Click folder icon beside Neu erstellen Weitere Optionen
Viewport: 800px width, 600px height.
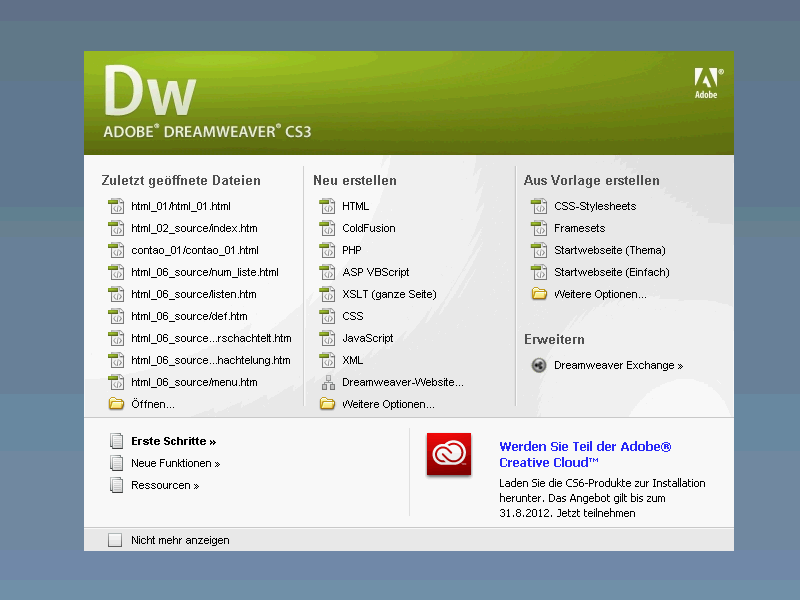(x=327, y=404)
